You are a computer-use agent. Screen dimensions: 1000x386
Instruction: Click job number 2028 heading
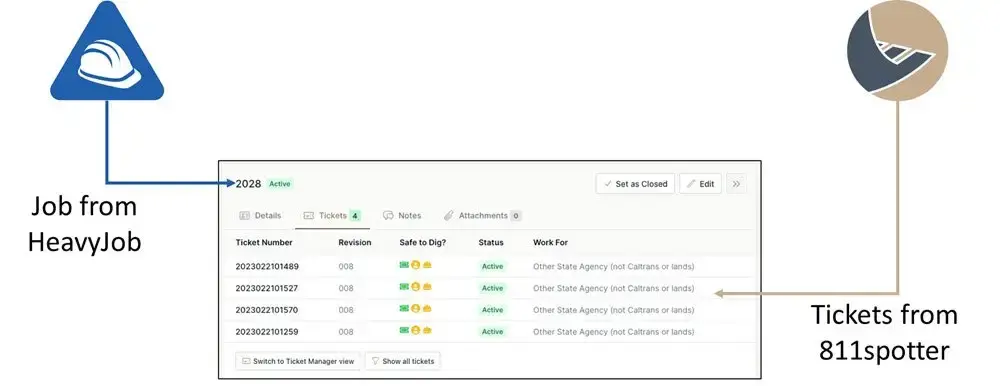[x=249, y=184]
